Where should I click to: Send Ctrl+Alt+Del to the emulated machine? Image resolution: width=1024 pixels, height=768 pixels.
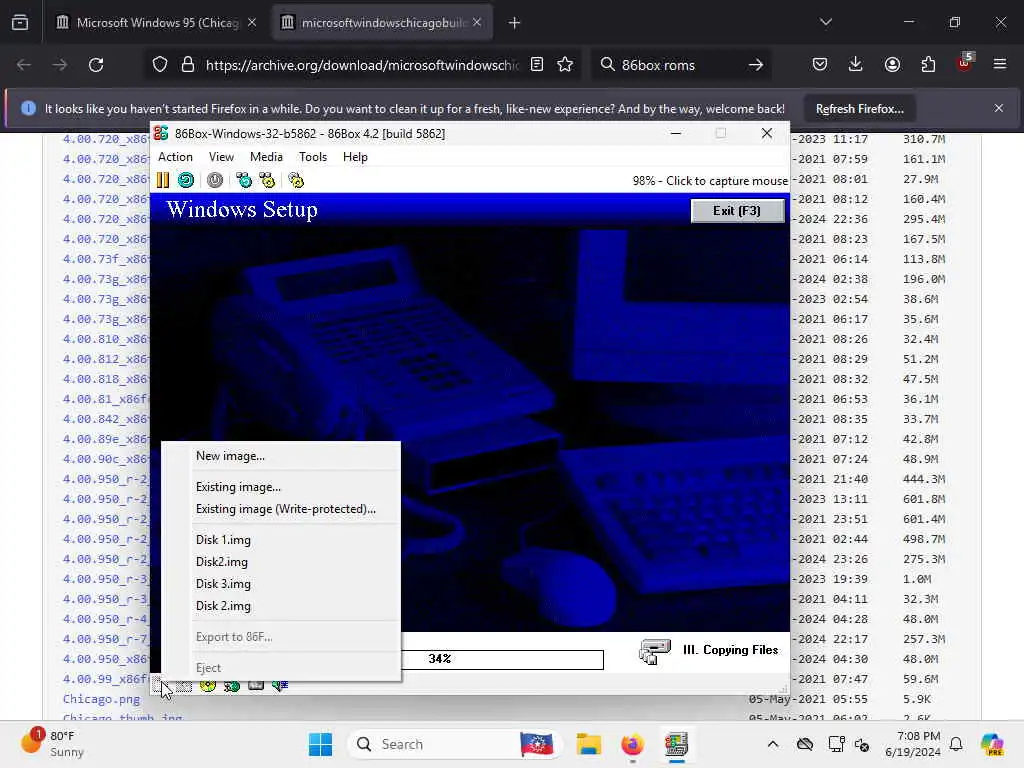tap(244, 180)
